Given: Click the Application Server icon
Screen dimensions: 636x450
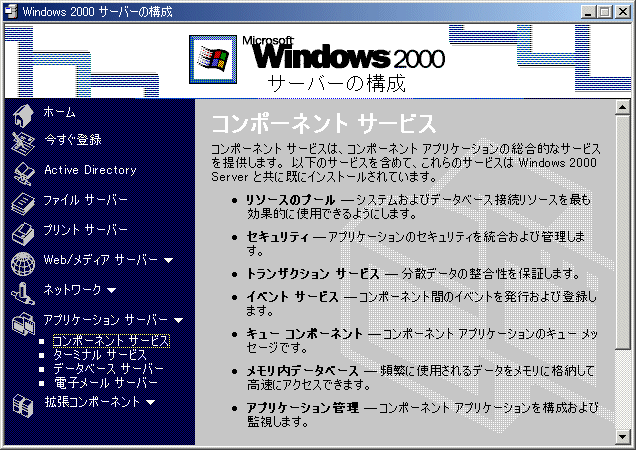Looking at the screenshot, I should click(x=23, y=323).
